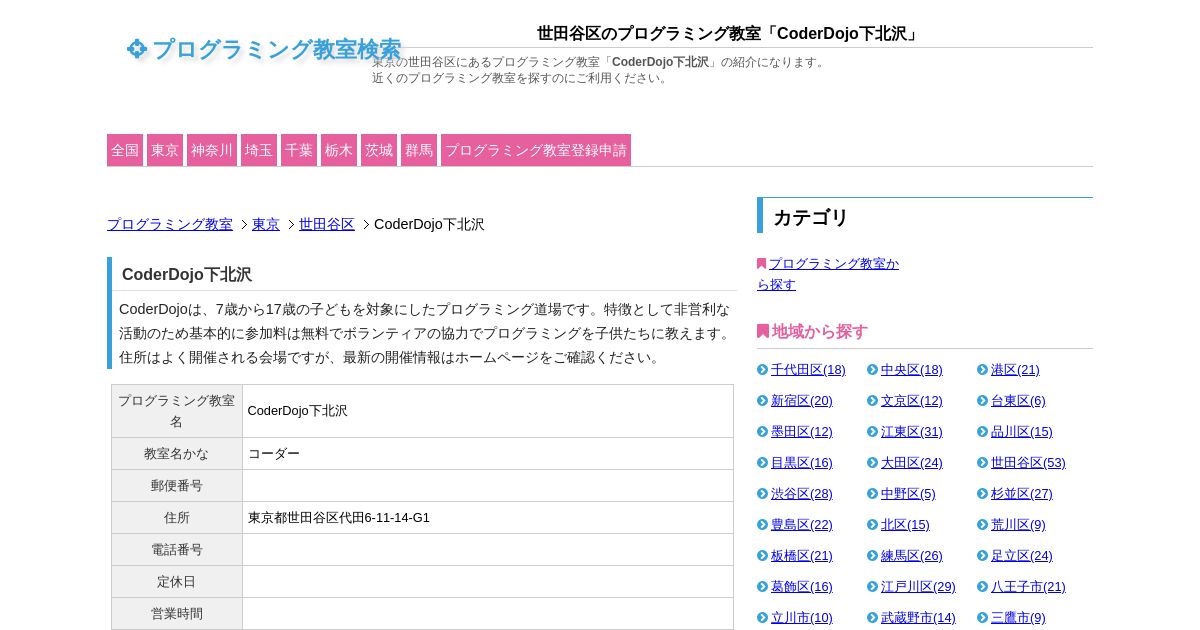Image resolution: width=1200 pixels, height=630 pixels.
Task: Open 練馬区(26) area link
Action: click(x=912, y=556)
